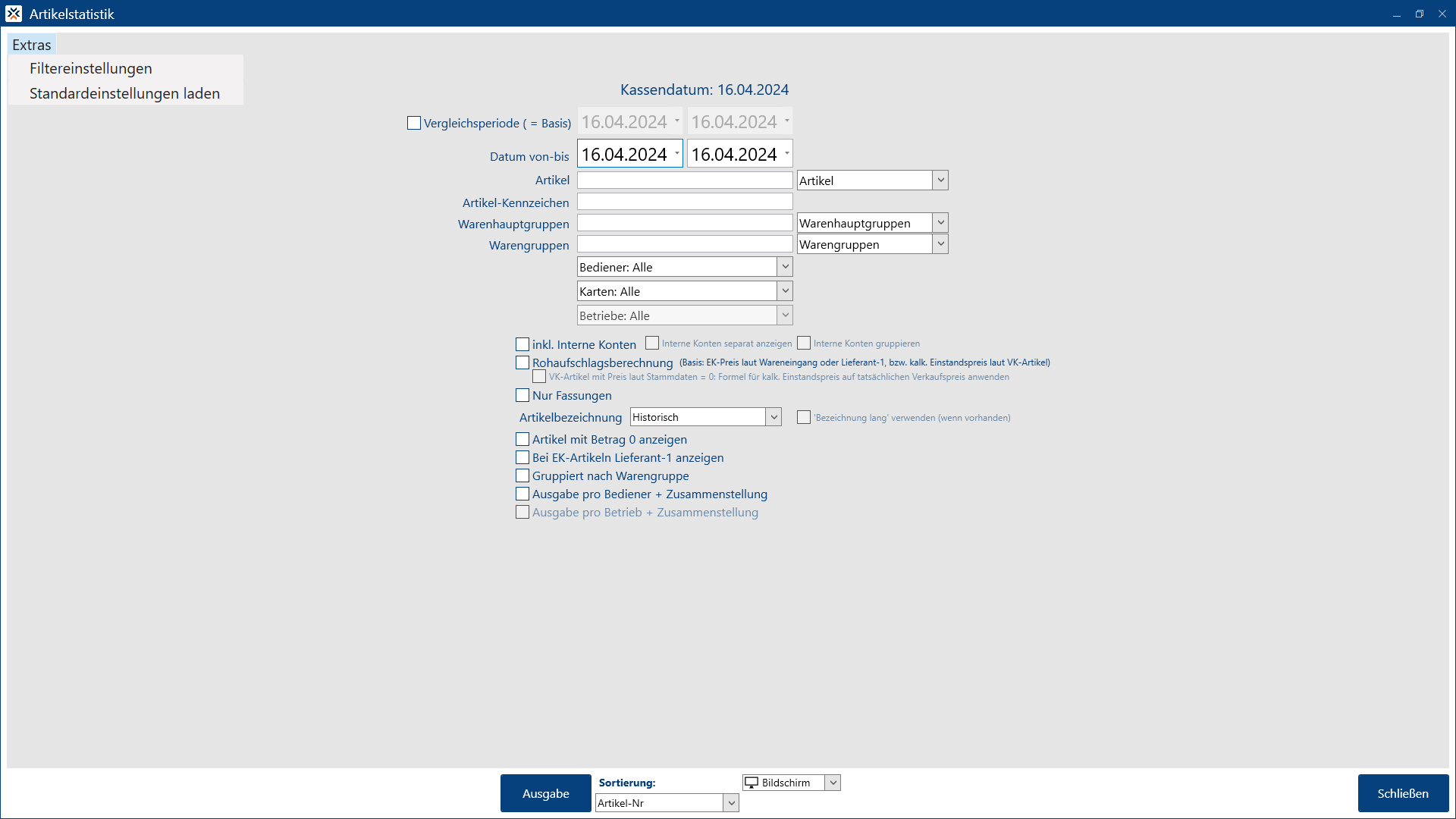Click into the Artikel-Kennzeichen input field

(x=684, y=202)
